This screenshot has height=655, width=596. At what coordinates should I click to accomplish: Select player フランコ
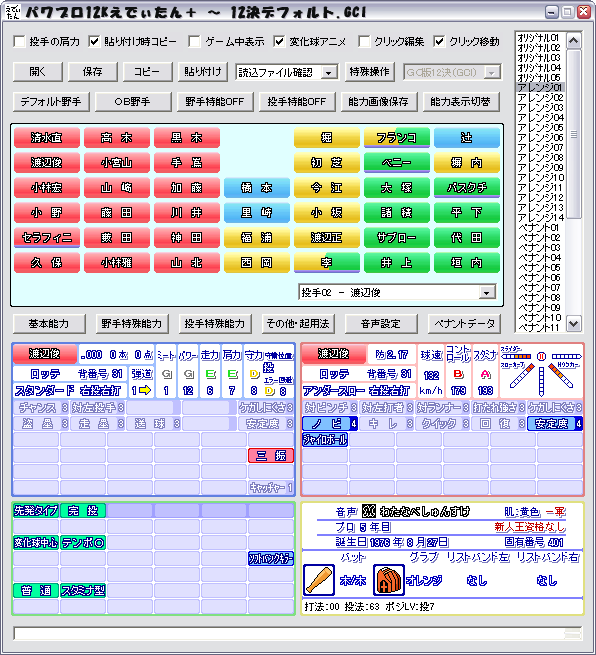click(x=397, y=138)
